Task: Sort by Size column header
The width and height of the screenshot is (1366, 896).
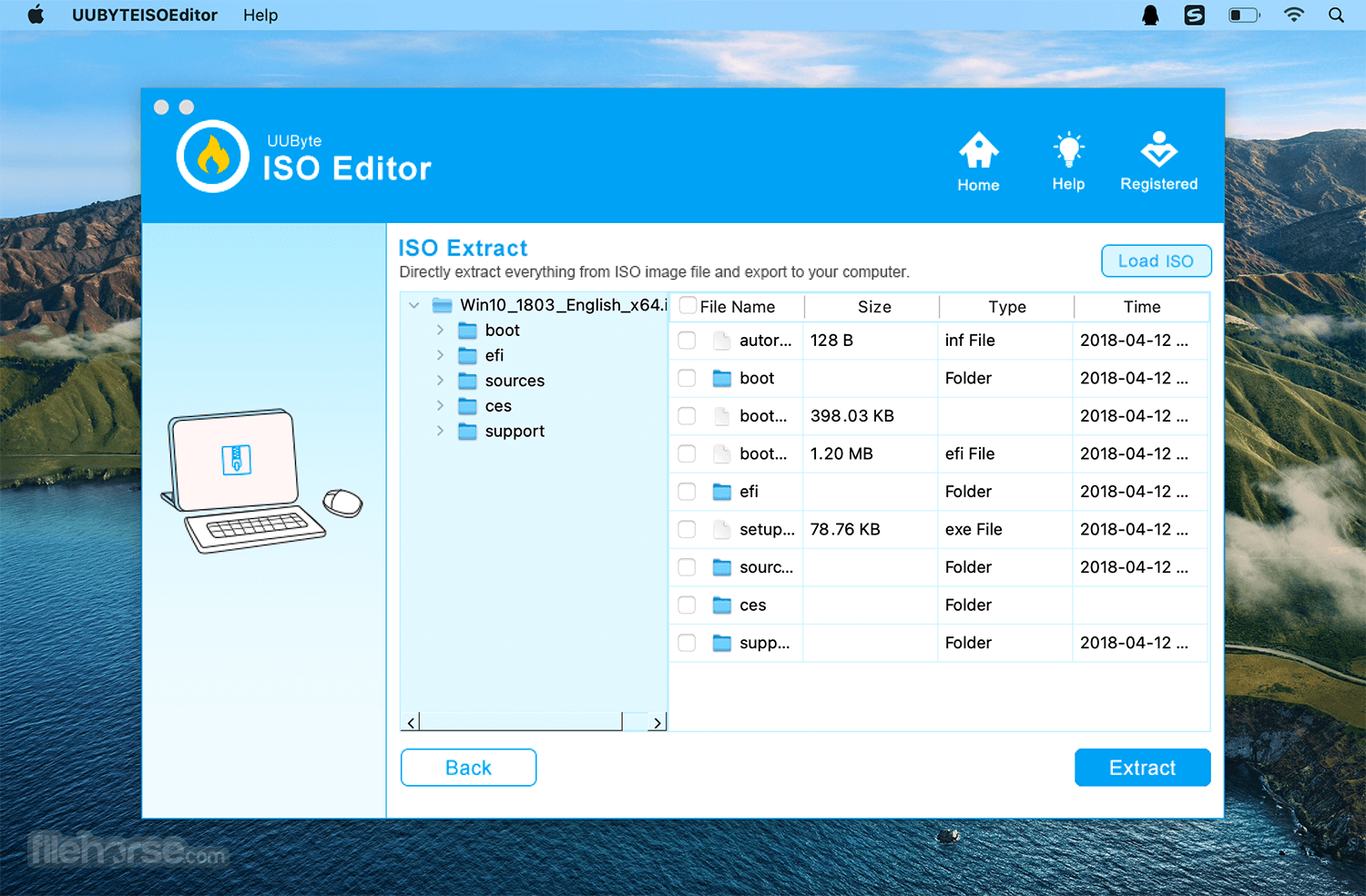Action: tap(872, 307)
